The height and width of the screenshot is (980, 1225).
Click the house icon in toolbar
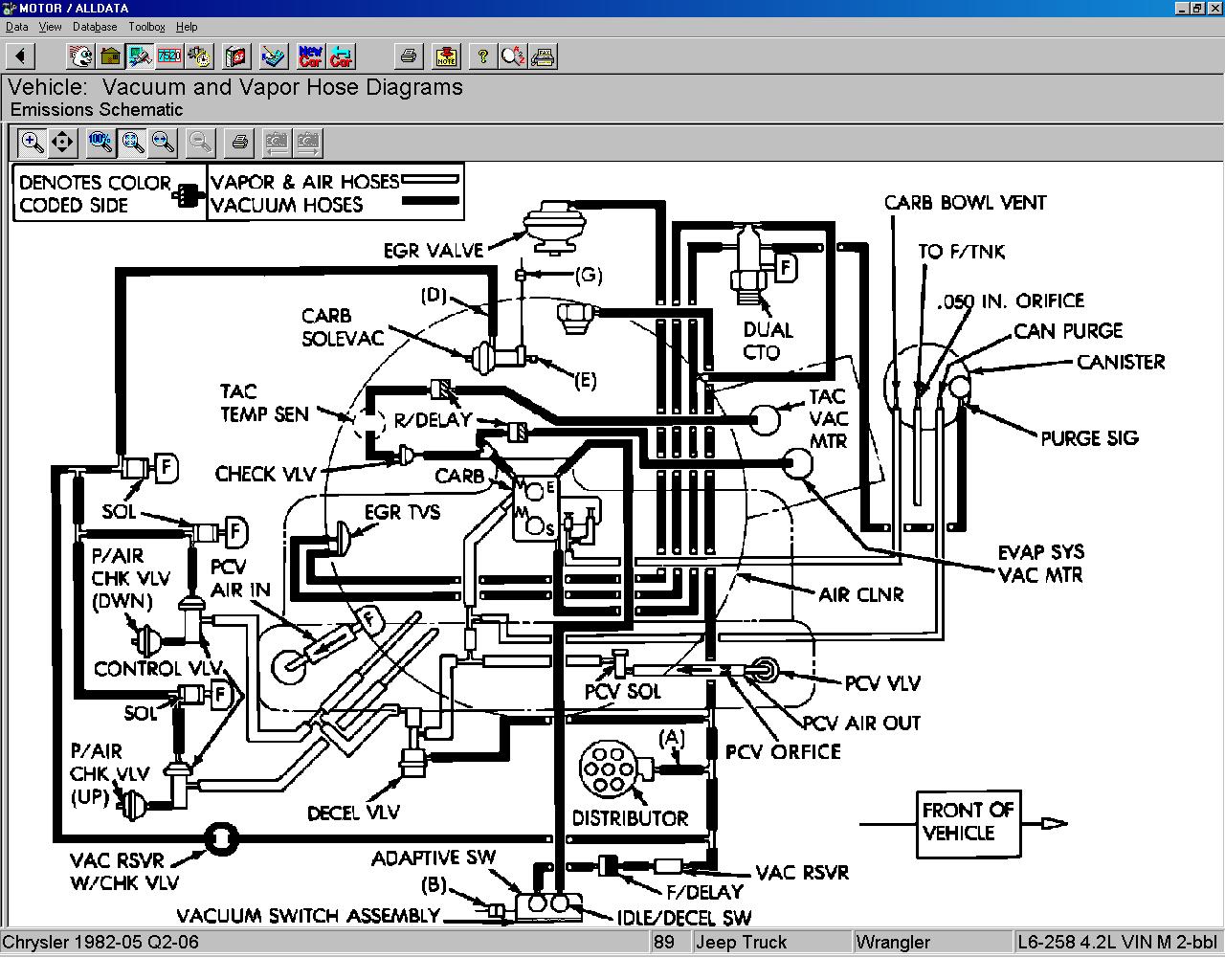tap(111, 56)
